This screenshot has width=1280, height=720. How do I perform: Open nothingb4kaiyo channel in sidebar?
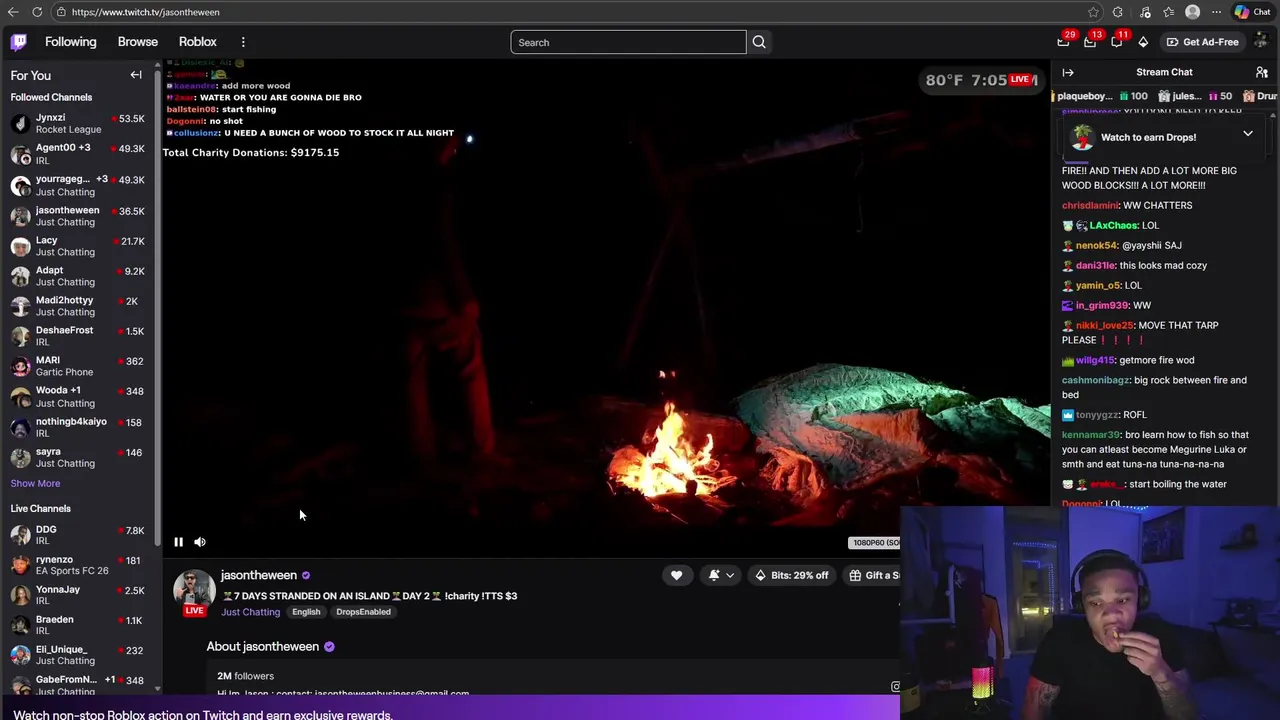pos(78,427)
